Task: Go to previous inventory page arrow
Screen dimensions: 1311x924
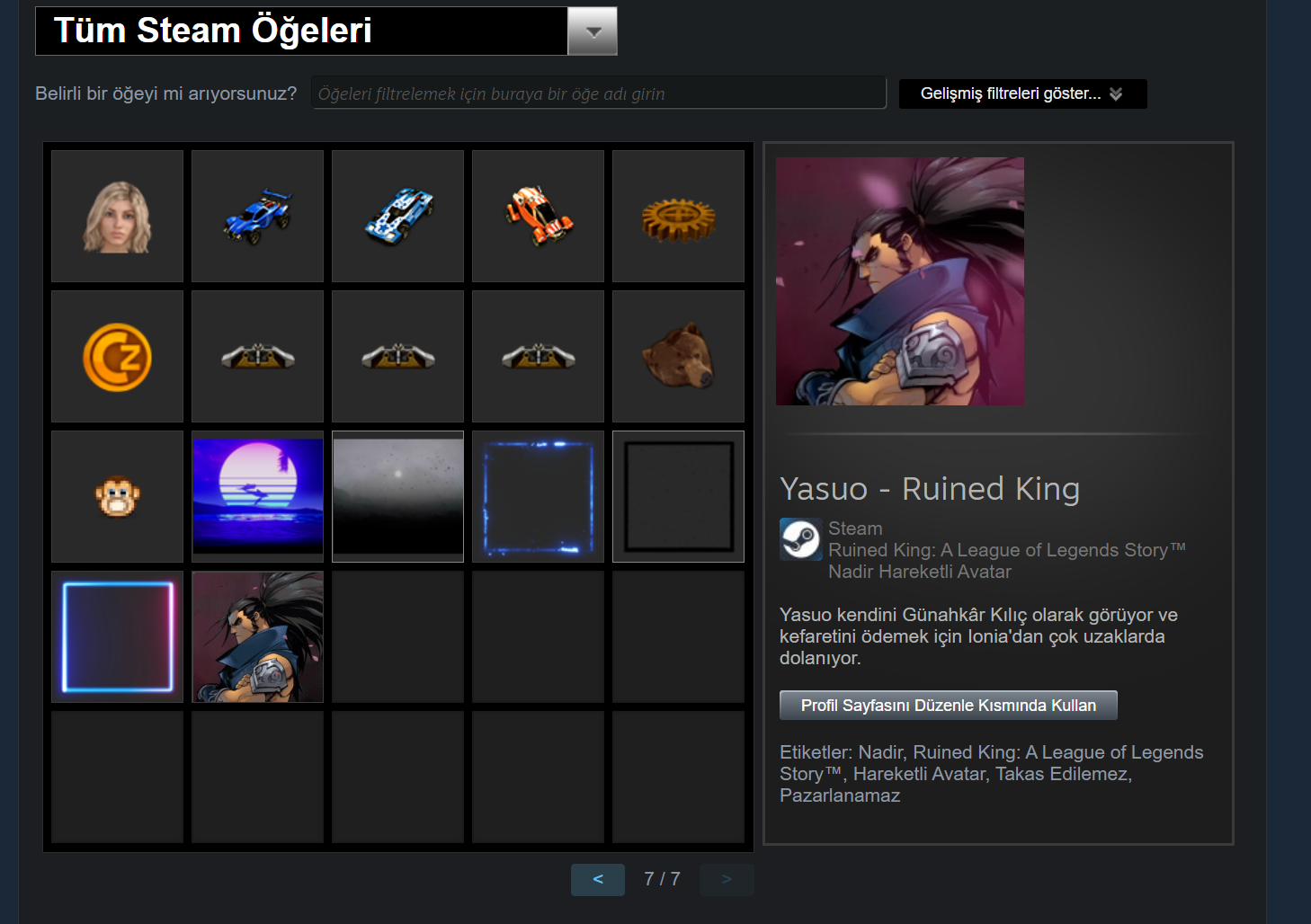Action: [x=598, y=879]
